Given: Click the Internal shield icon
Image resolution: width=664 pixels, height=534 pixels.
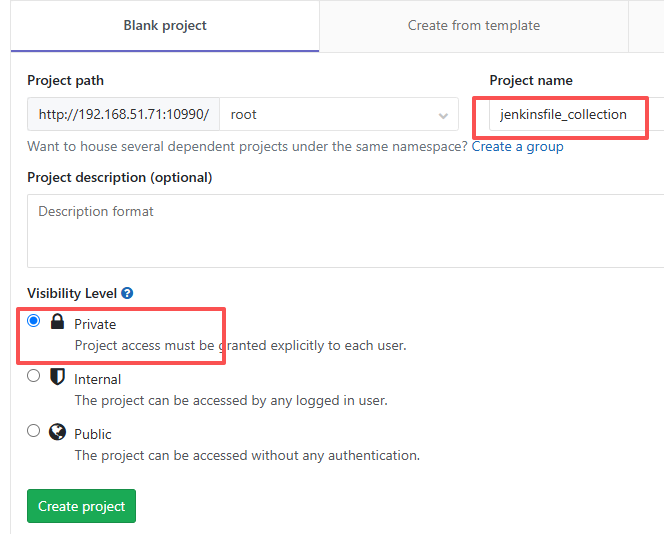Looking at the screenshot, I should [57, 376].
